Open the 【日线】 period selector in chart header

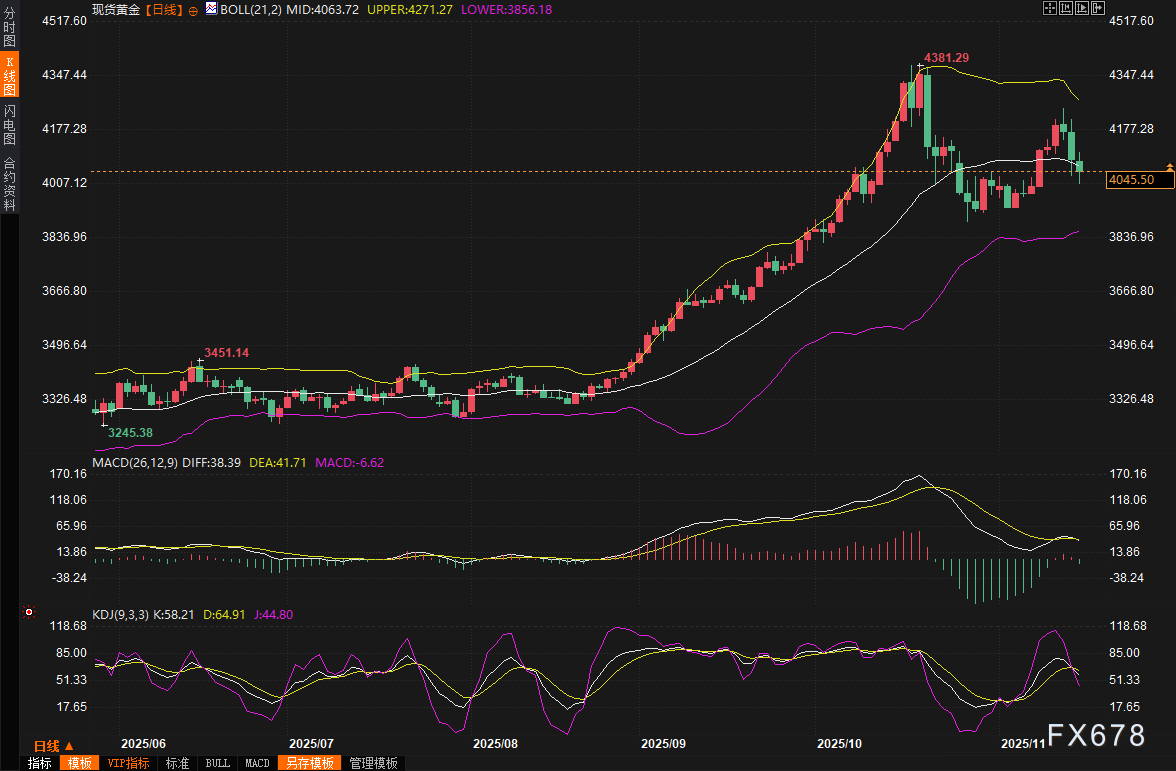tap(164, 9)
